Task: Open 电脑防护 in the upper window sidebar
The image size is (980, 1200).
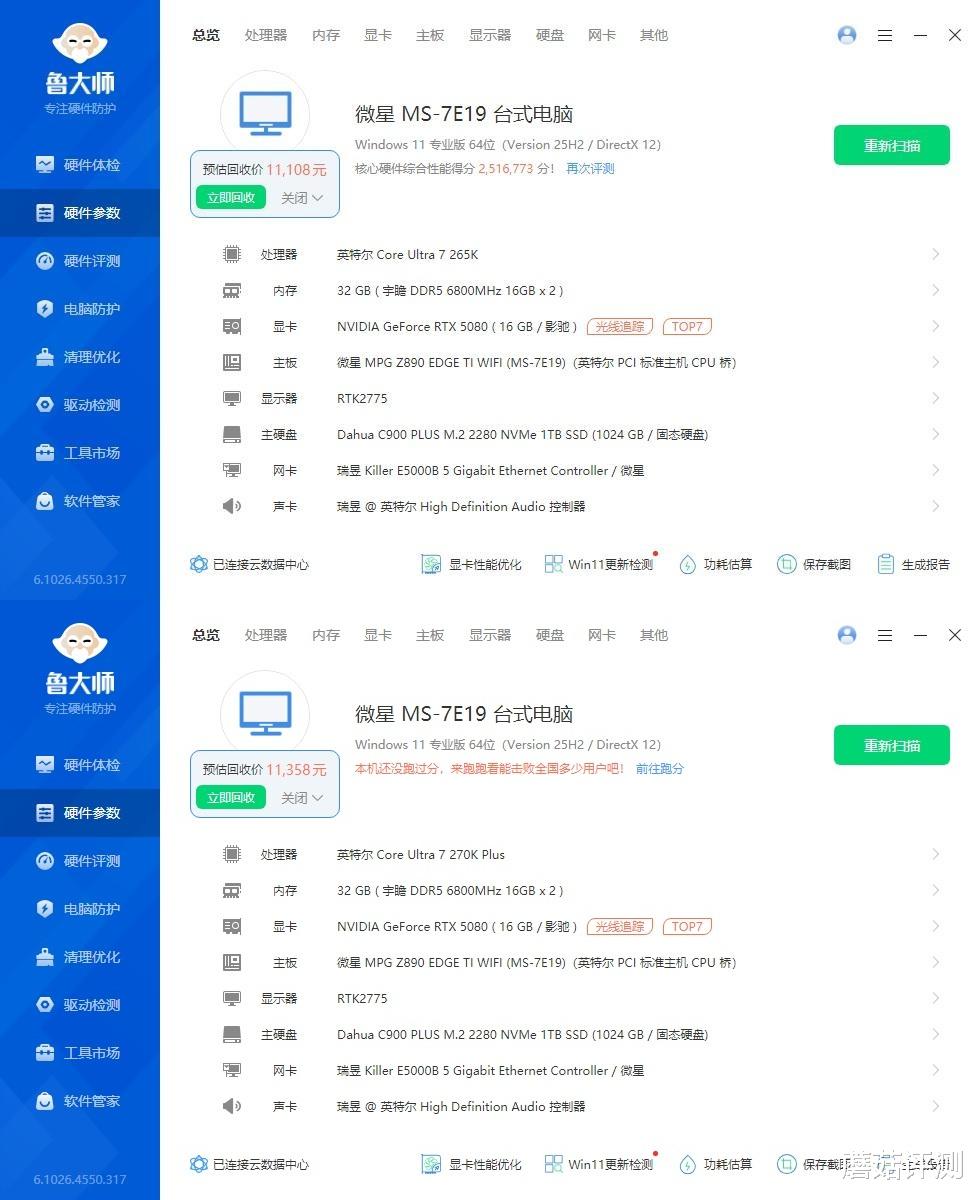Action: point(79,309)
